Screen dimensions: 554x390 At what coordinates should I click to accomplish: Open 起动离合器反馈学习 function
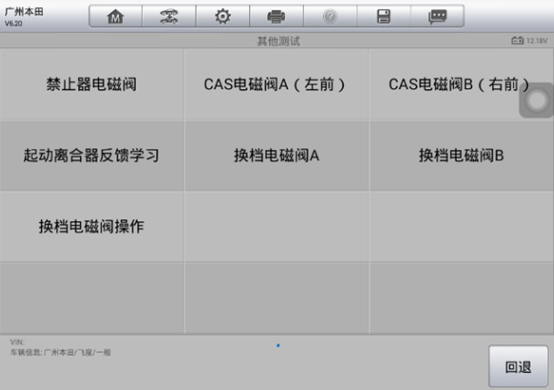click(x=92, y=155)
